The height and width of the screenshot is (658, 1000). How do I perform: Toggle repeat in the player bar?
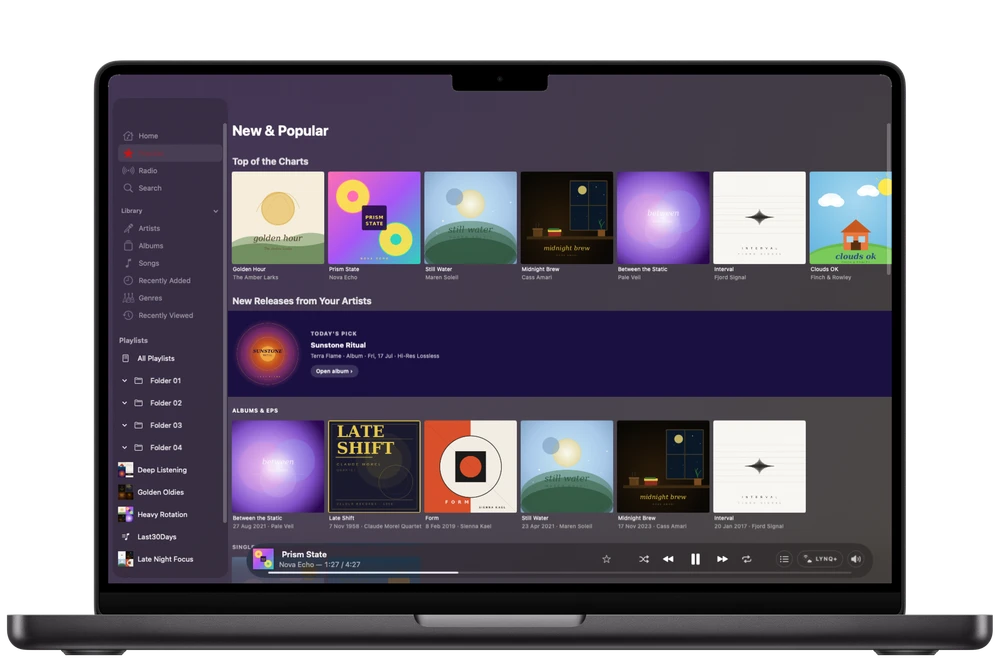(747, 559)
